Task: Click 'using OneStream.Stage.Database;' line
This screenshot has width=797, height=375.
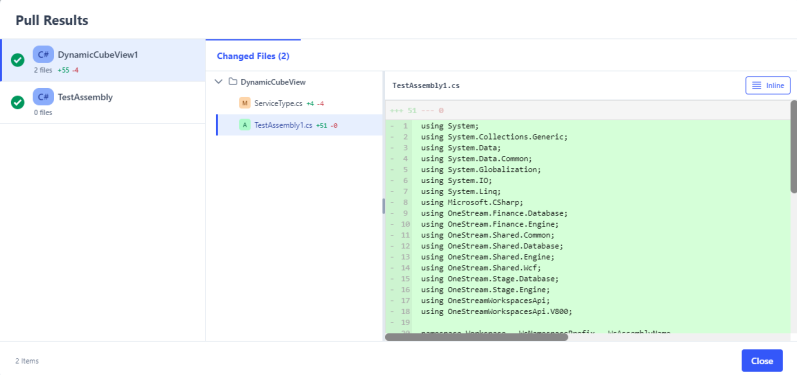Action: pos(490,278)
